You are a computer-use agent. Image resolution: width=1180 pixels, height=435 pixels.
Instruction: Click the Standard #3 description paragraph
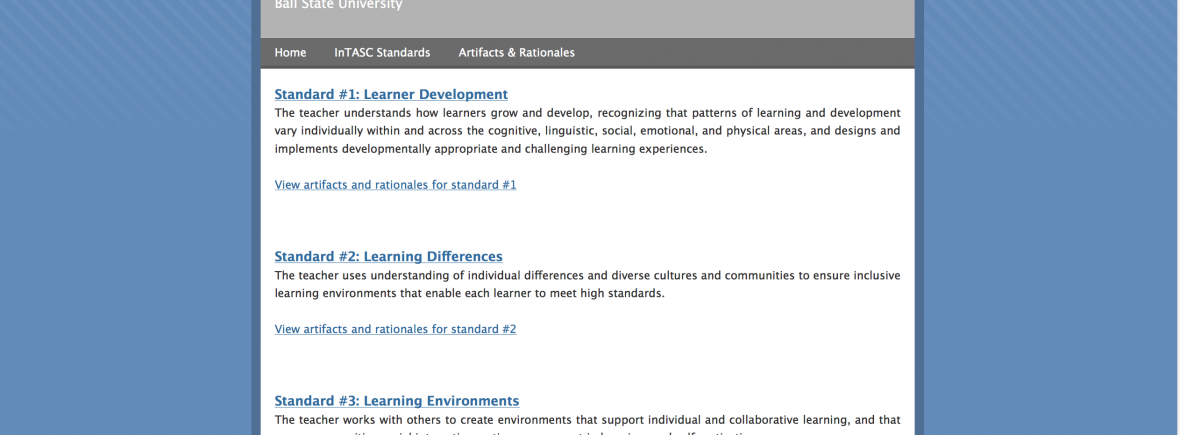(x=587, y=421)
